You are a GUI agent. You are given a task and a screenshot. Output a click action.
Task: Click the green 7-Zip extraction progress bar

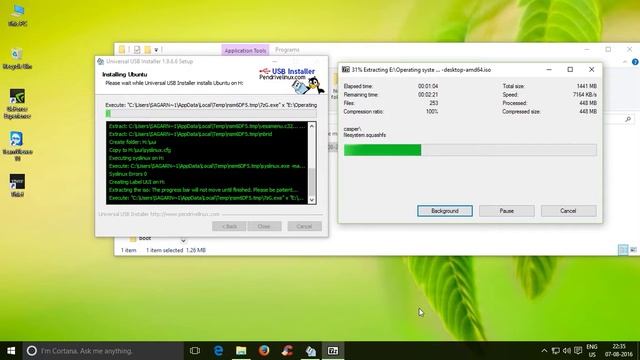click(470, 150)
